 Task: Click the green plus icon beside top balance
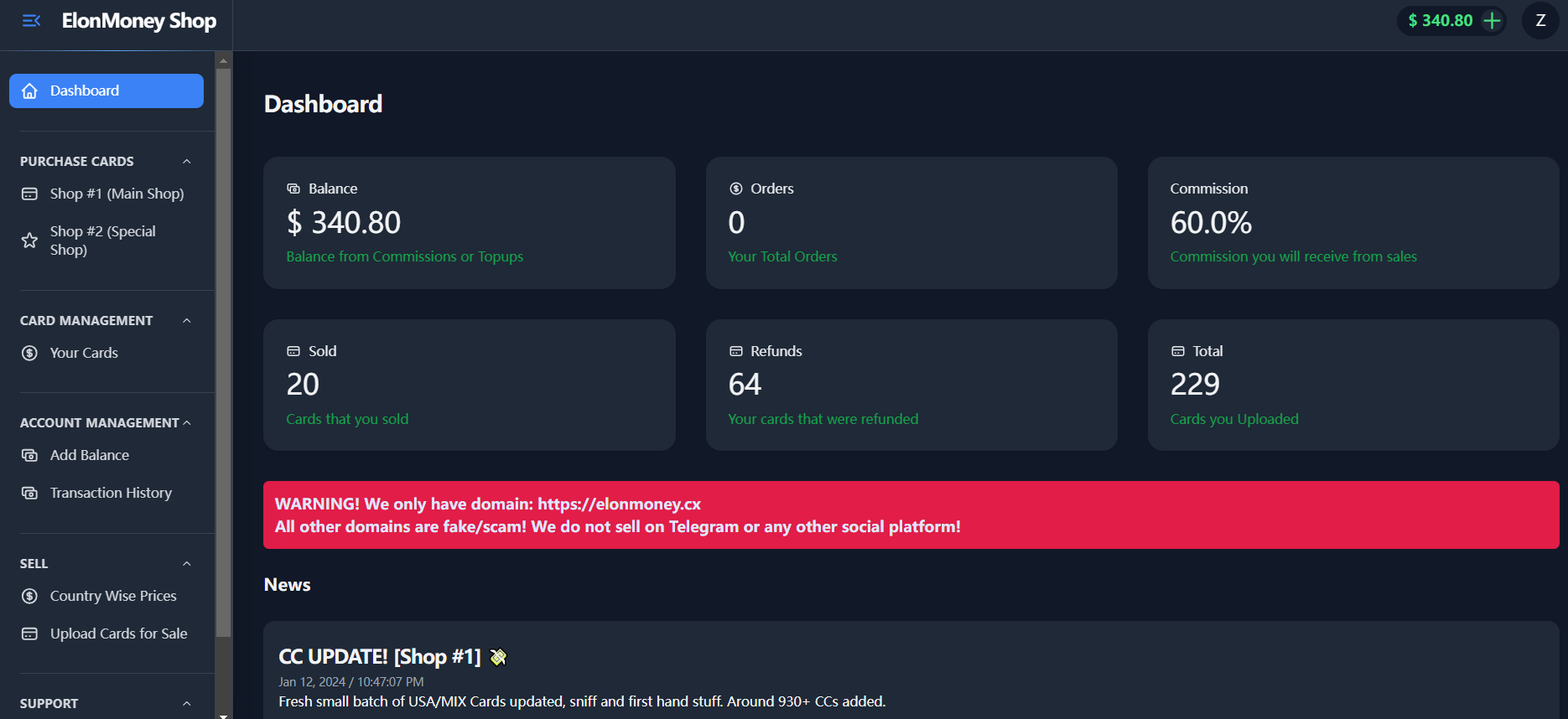pos(1492,20)
